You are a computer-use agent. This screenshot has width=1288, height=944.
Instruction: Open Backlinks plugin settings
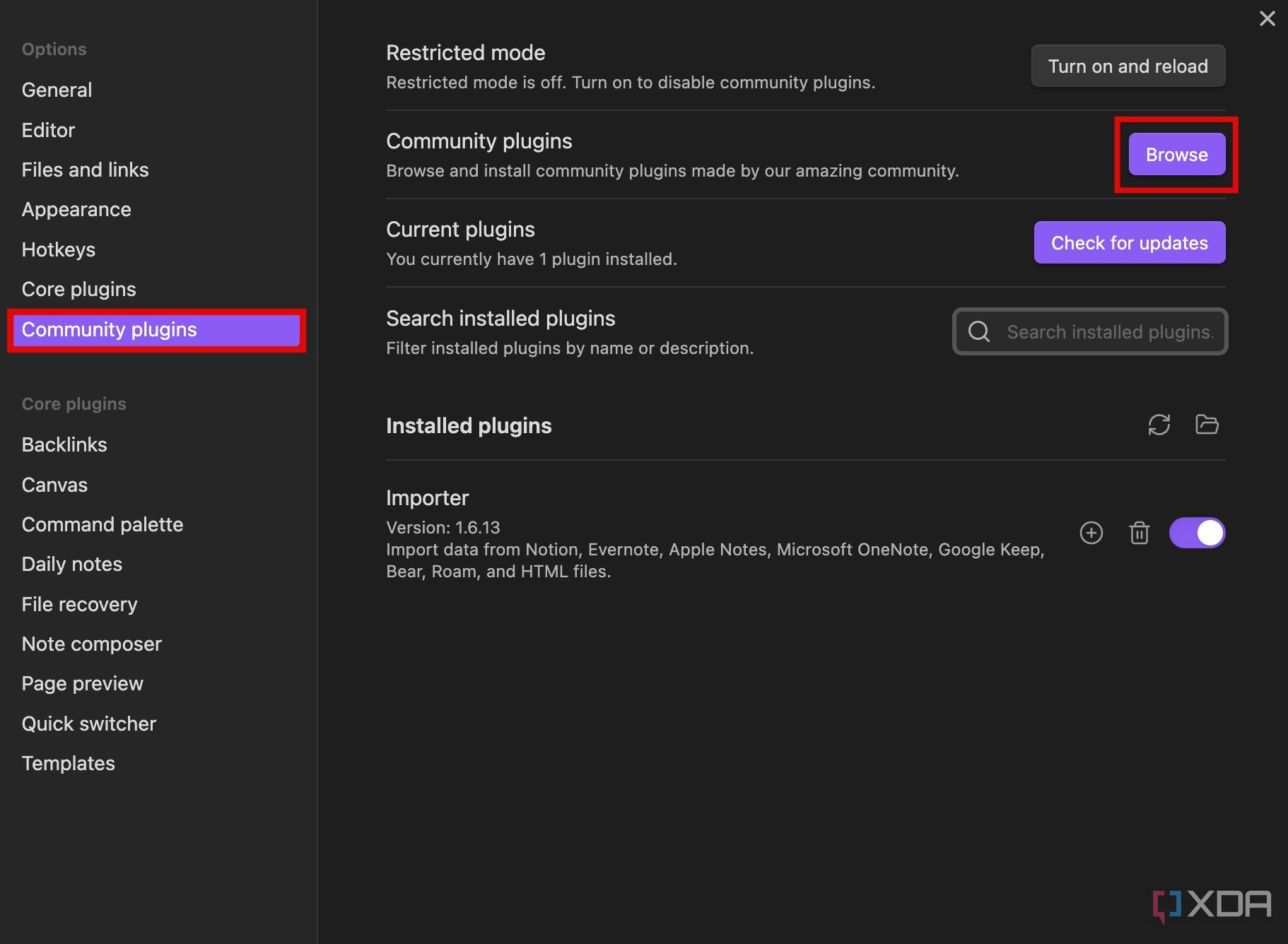point(64,444)
